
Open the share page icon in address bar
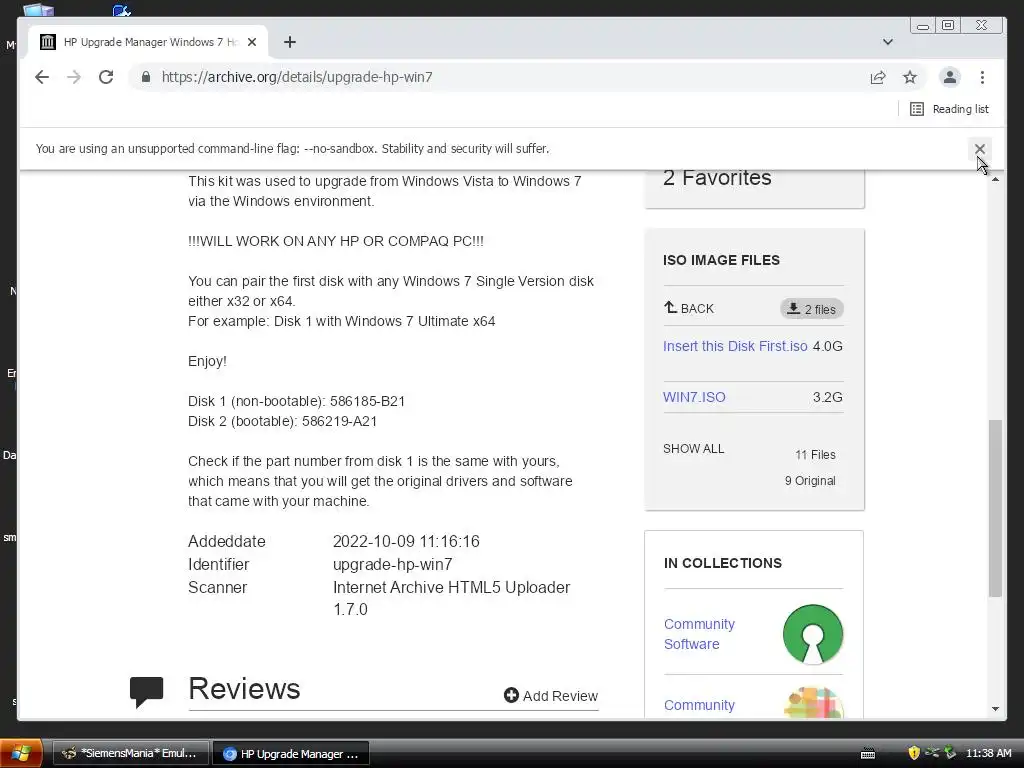(878, 77)
